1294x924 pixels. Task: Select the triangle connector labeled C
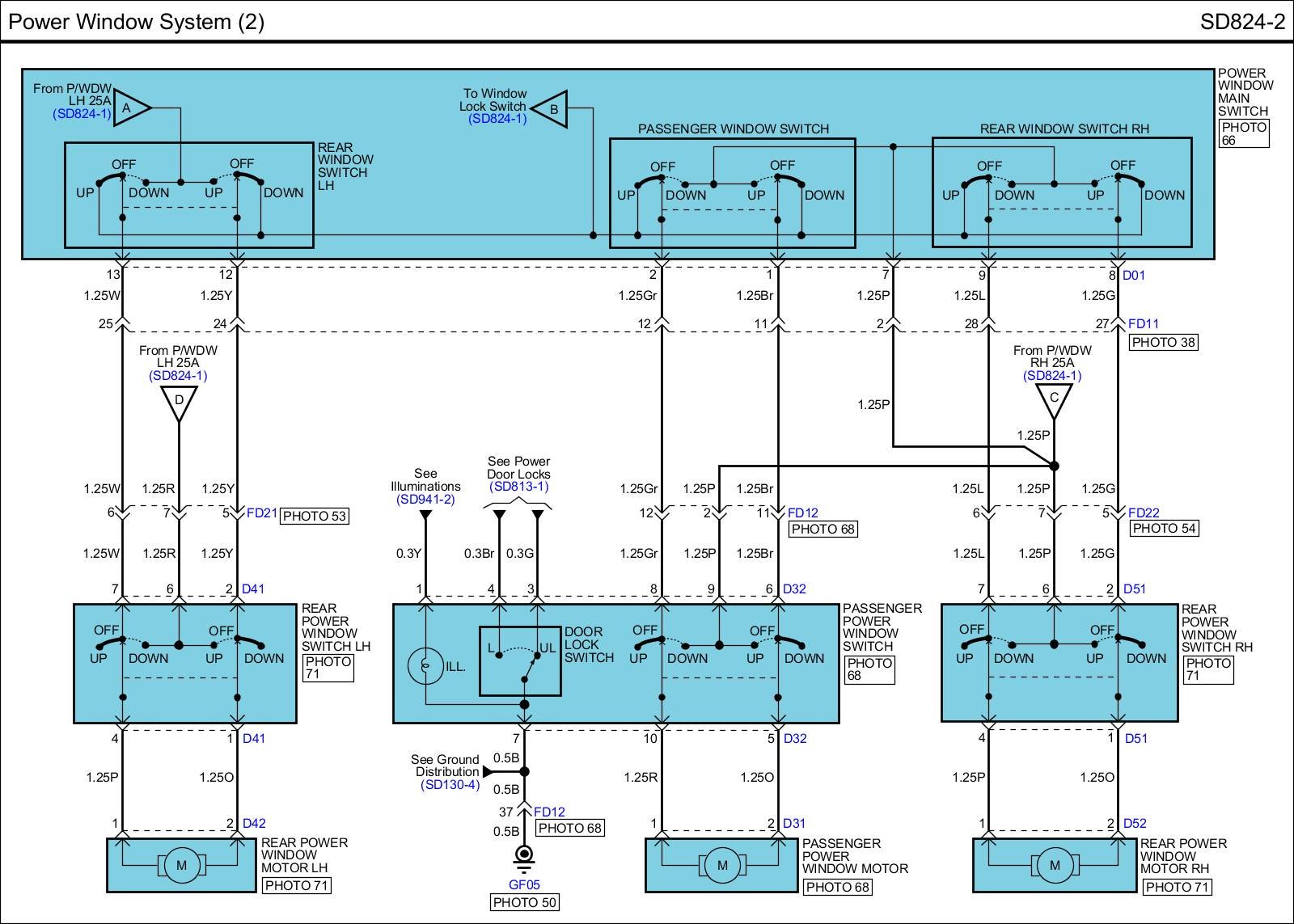1053,399
